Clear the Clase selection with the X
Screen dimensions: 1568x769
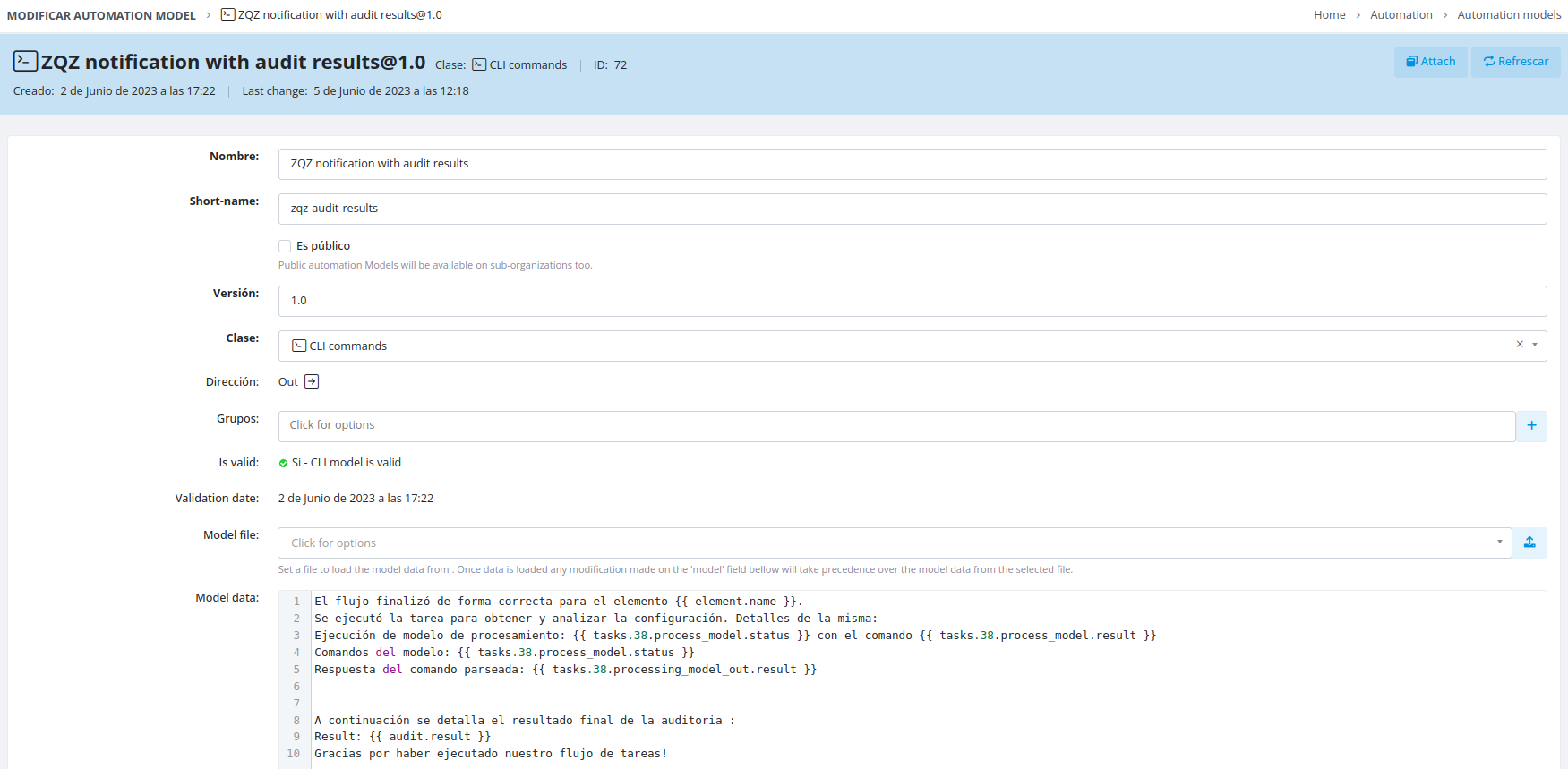point(1520,345)
